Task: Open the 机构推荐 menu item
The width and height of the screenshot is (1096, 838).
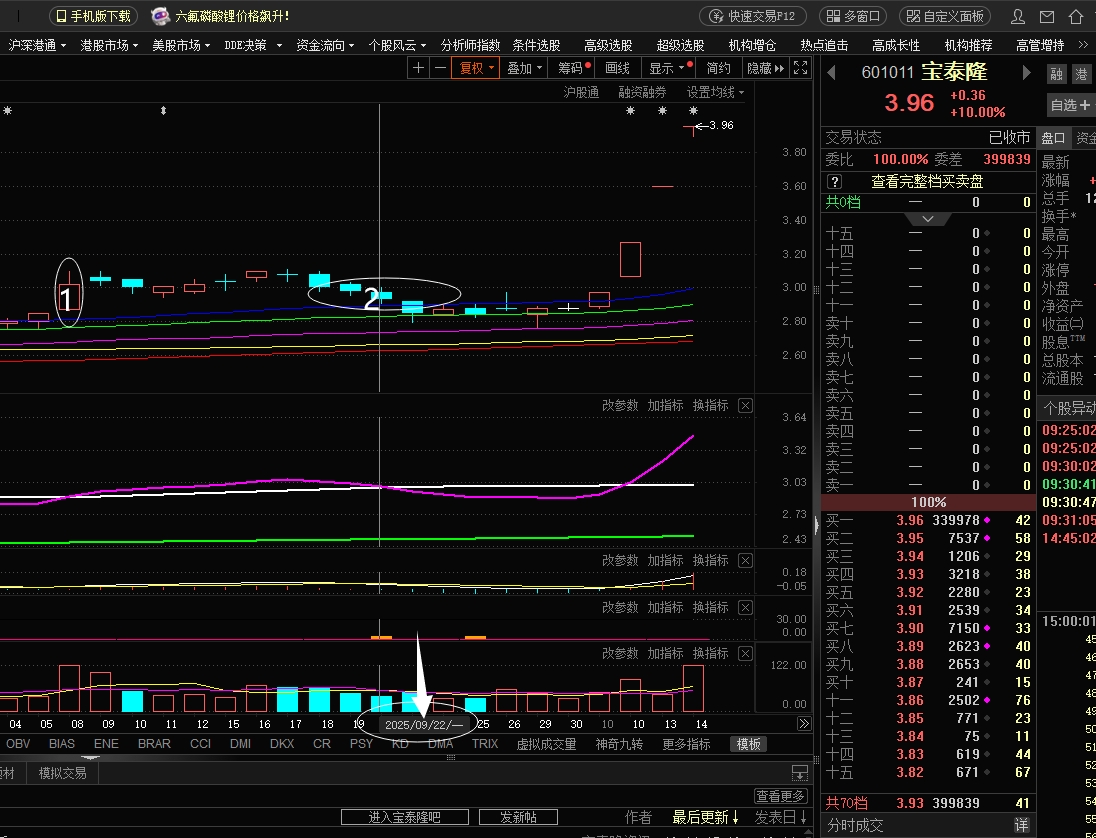Action: 968,45
